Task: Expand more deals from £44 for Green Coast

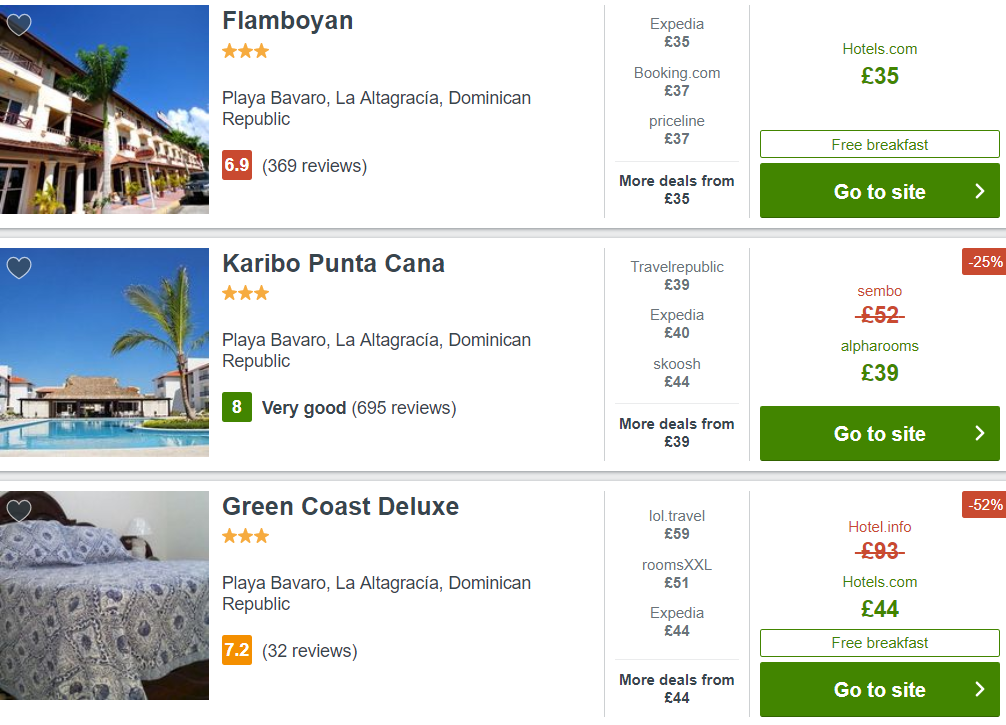Action: pyautogui.click(x=676, y=688)
